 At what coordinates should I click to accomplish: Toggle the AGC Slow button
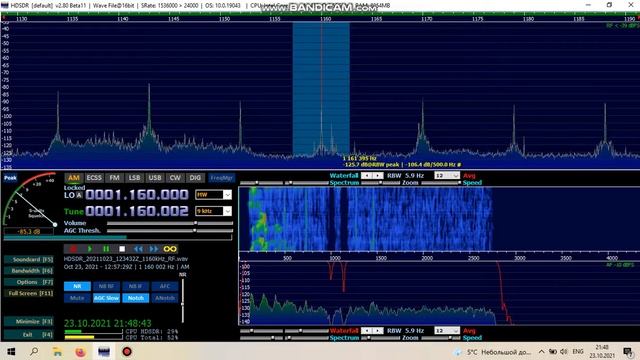coord(106,298)
